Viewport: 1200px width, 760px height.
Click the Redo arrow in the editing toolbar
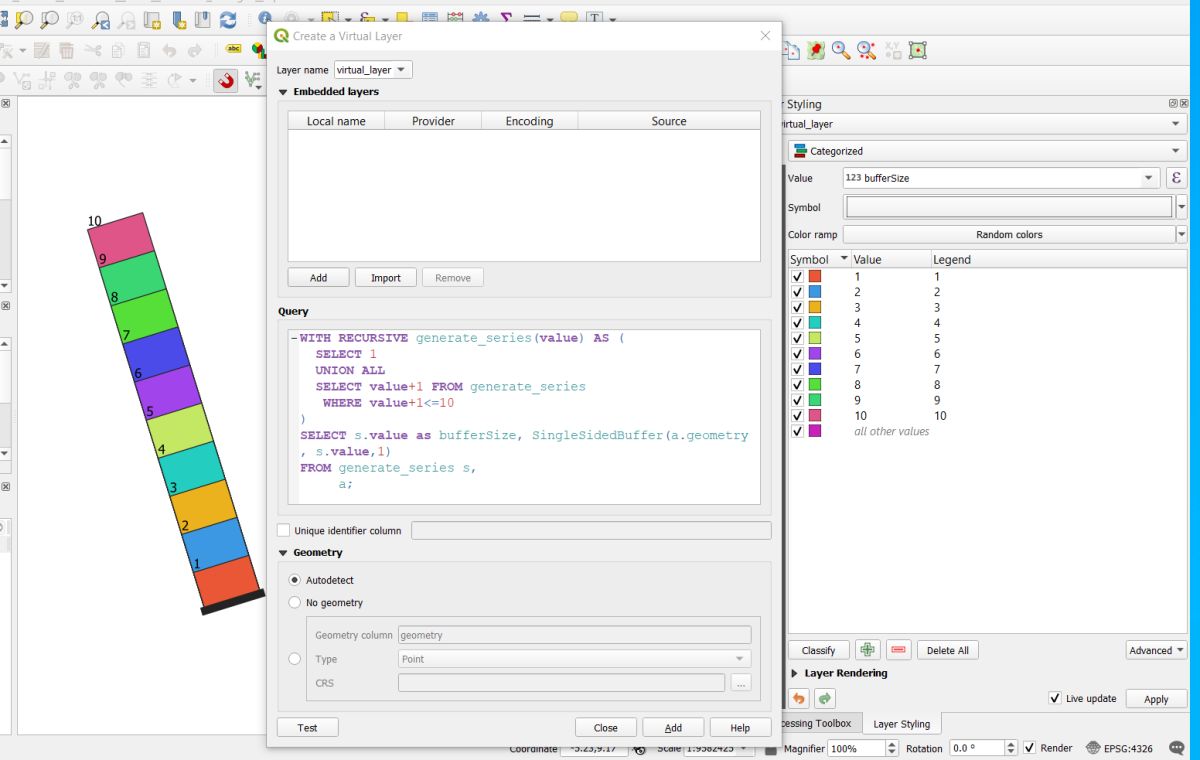click(x=194, y=50)
